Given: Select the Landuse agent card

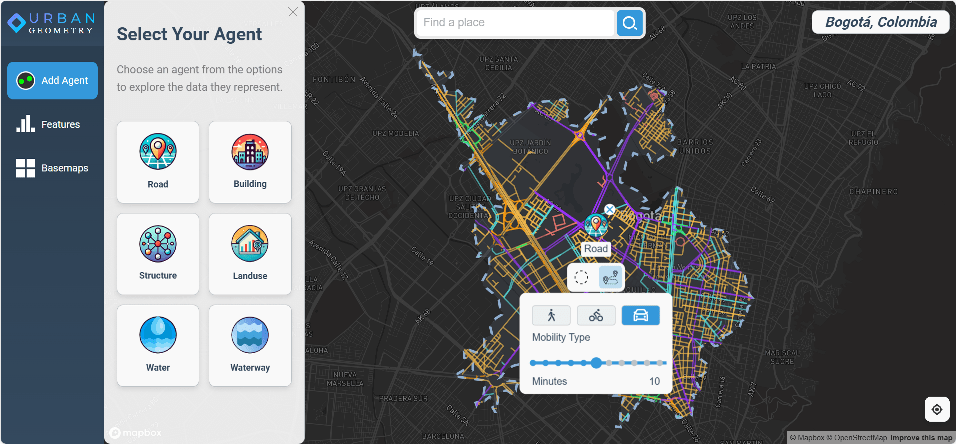Looking at the screenshot, I should pos(250,254).
